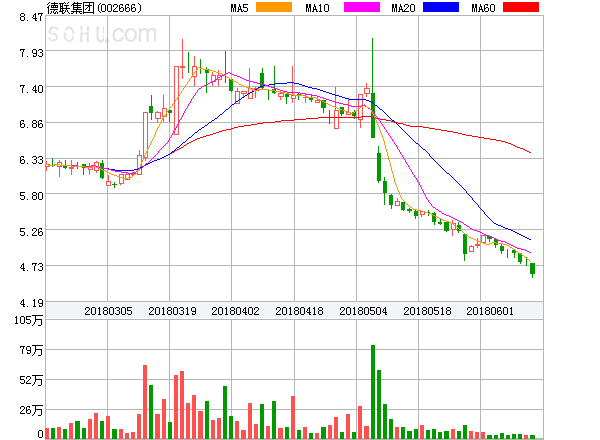Click the 105万 volume axis label
Image resolution: width=600 pixels, height=440 pixels.
[x=29, y=320]
